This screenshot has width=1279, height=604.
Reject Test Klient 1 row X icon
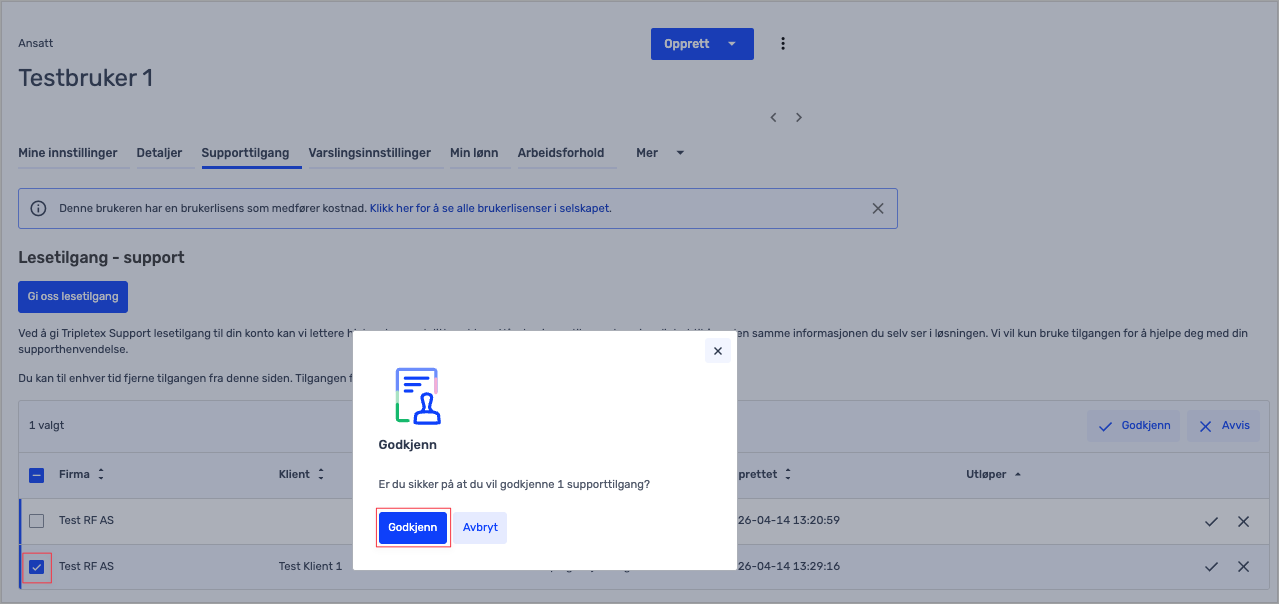pyautogui.click(x=1244, y=567)
